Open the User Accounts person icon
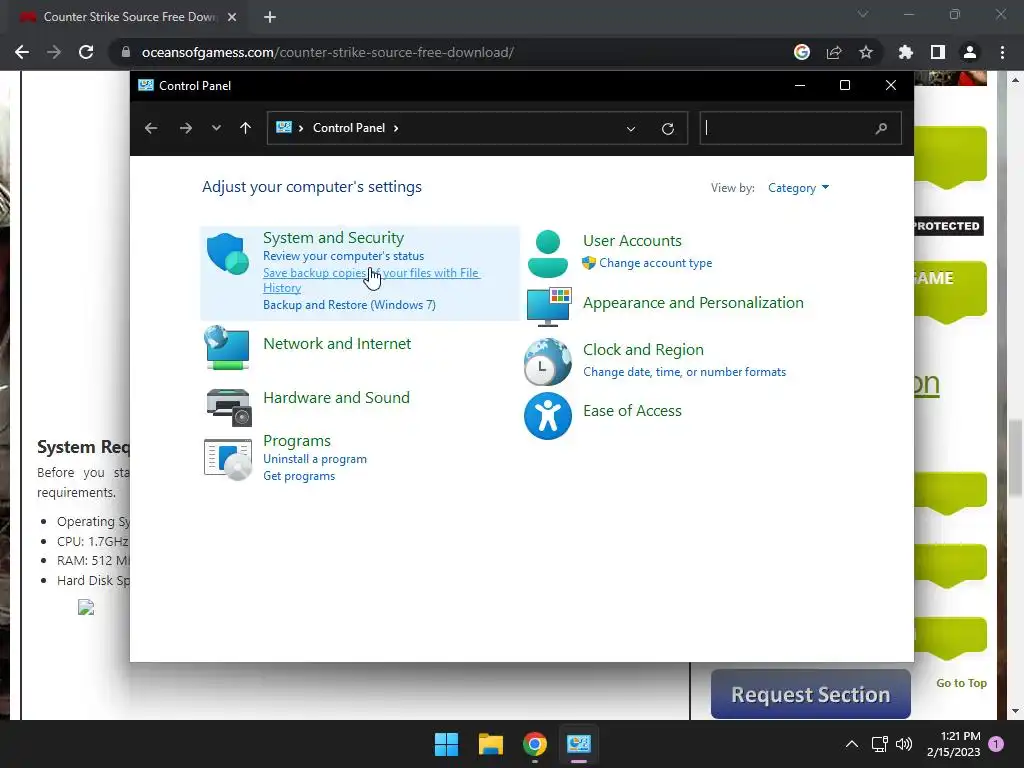The height and width of the screenshot is (768, 1024). point(547,254)
